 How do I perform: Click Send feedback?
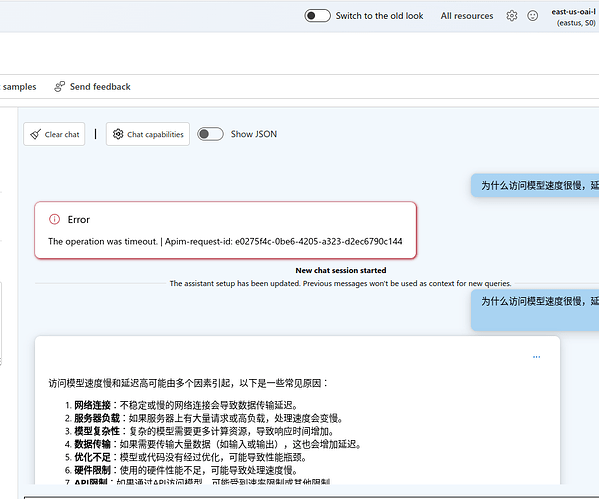click(92, 87)
